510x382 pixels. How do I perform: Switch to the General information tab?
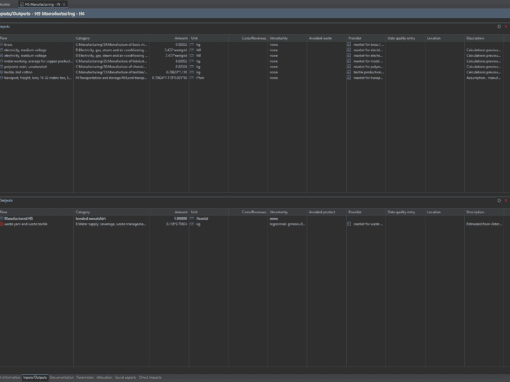click(x=10, y=378)
